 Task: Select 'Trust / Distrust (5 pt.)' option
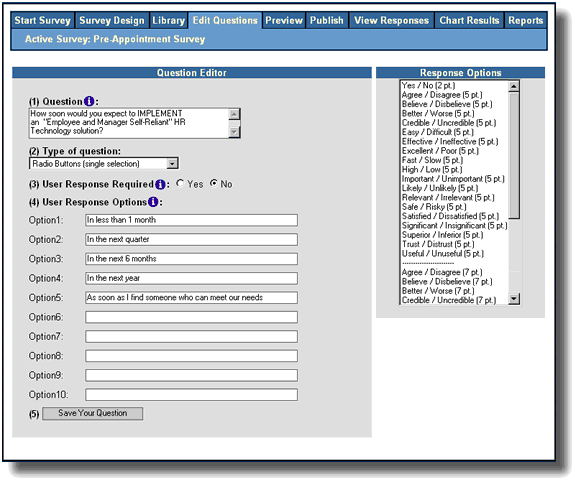point(438,244)
